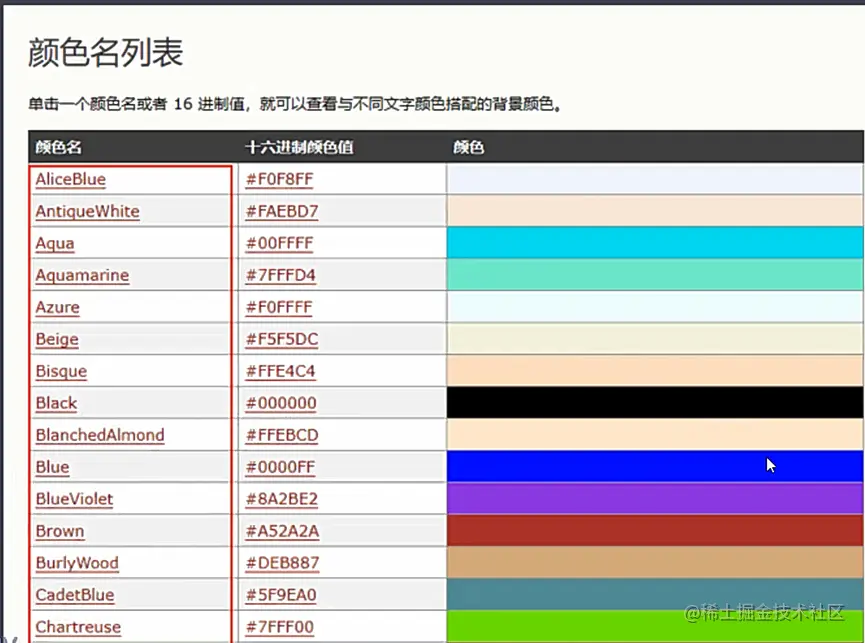
Task: Click the 颜色 column header
Action: [468, 147]
